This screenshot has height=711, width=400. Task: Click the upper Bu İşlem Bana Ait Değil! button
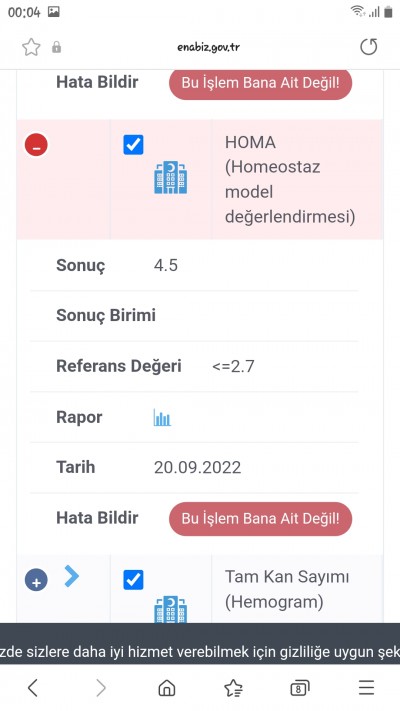tap(260, 83)
